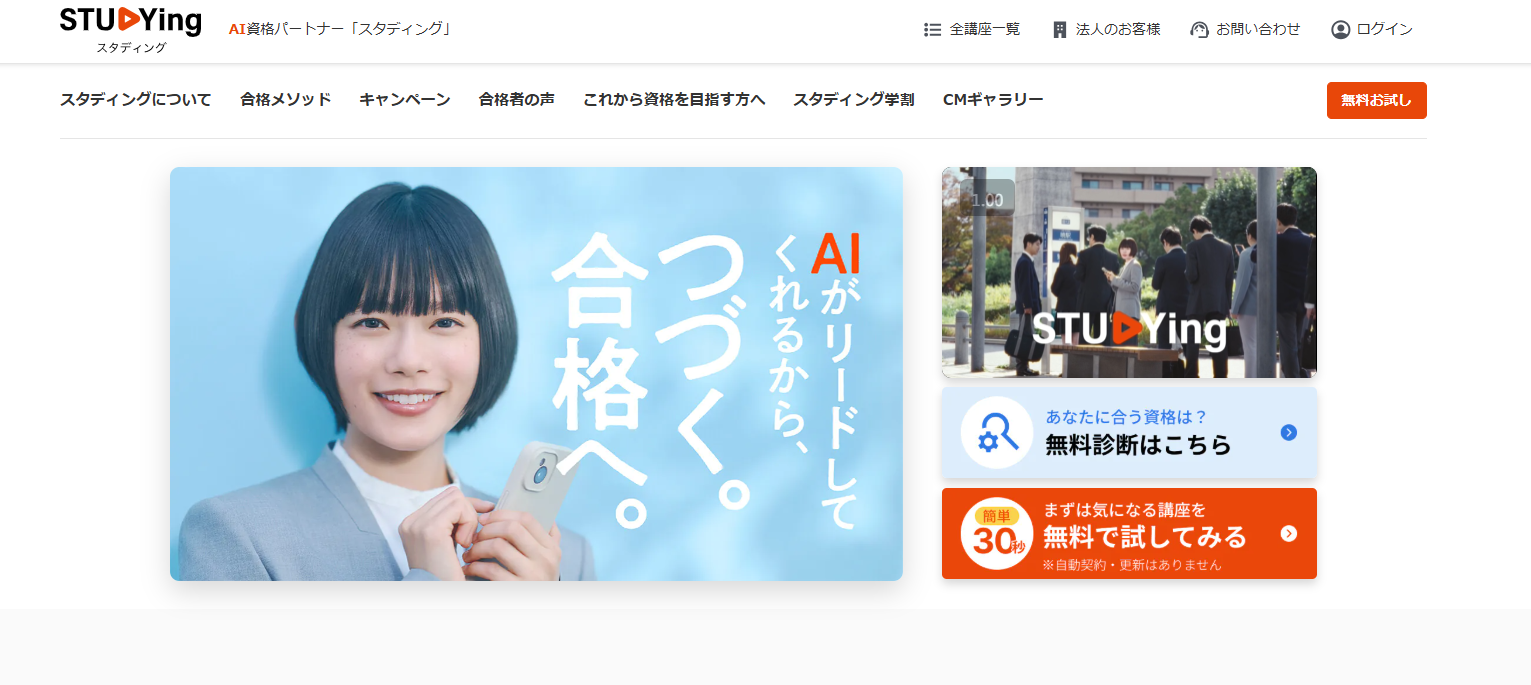The image size is (1531, 685).
Task: Play the STUDYing commercial video thumbnail
Action: [x=1129, y=272]
